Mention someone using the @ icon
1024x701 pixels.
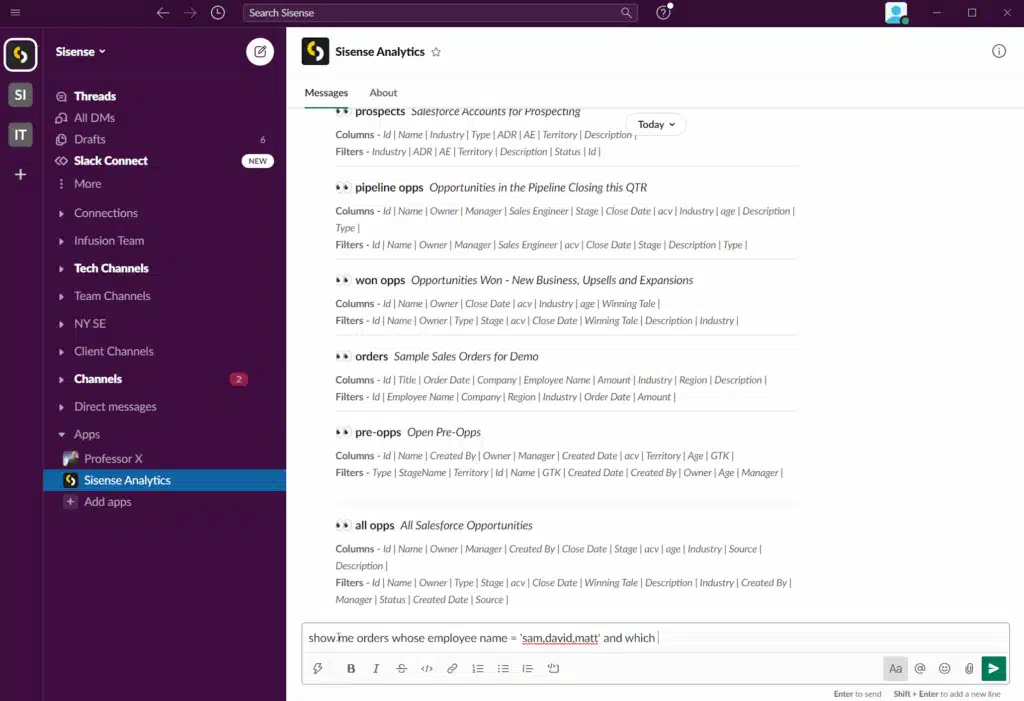coord(920,668)
